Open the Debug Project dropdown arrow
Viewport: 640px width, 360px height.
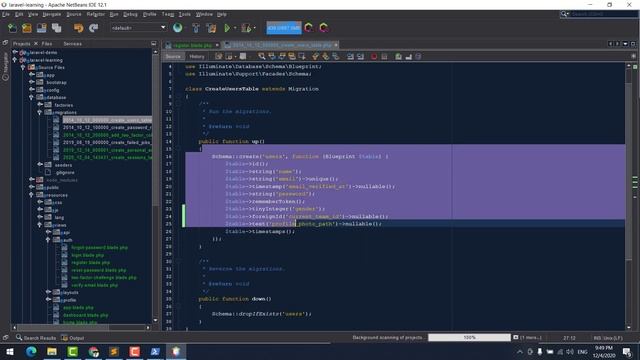pos(254,28)
